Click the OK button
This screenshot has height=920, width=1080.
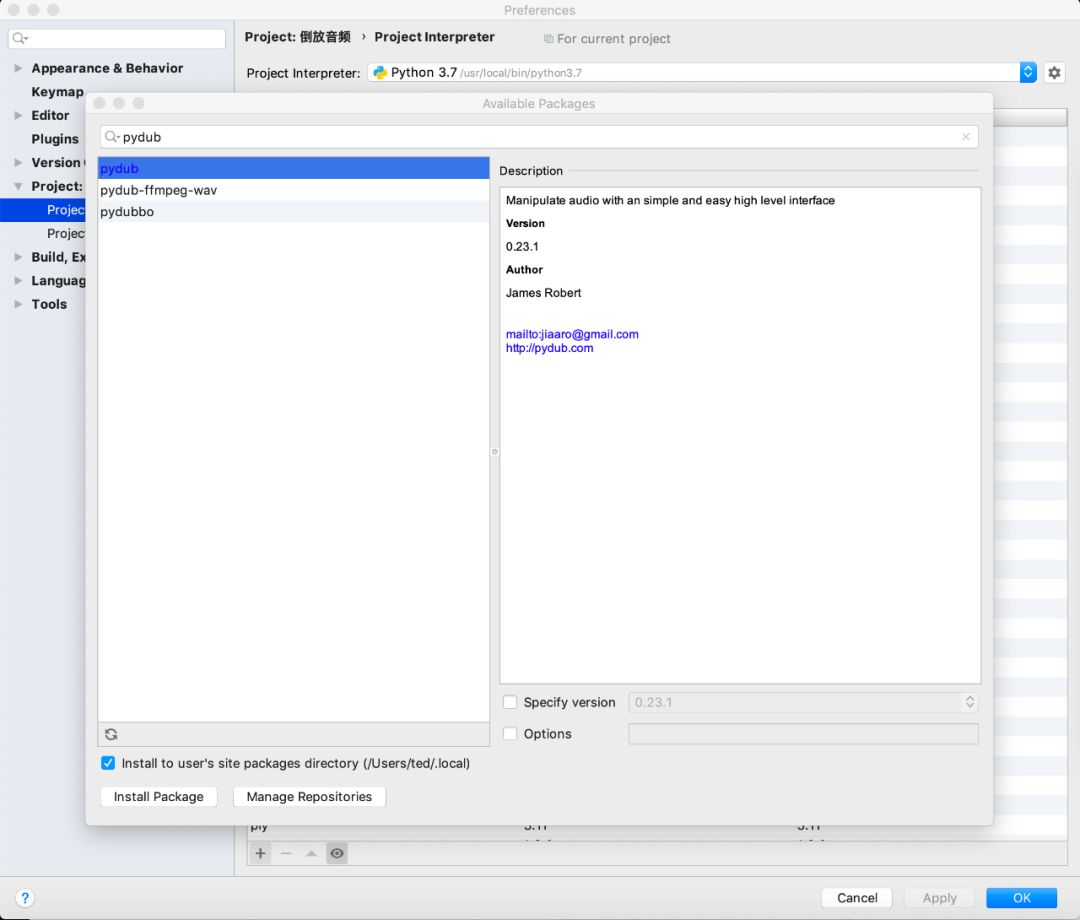(x=1021, y=898)
